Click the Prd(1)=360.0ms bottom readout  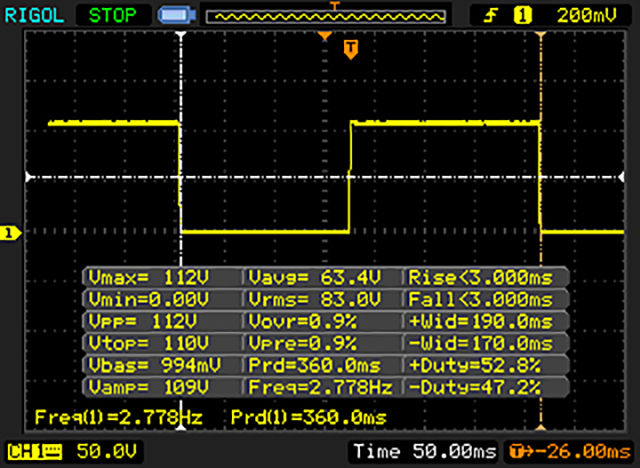point(309,417)
